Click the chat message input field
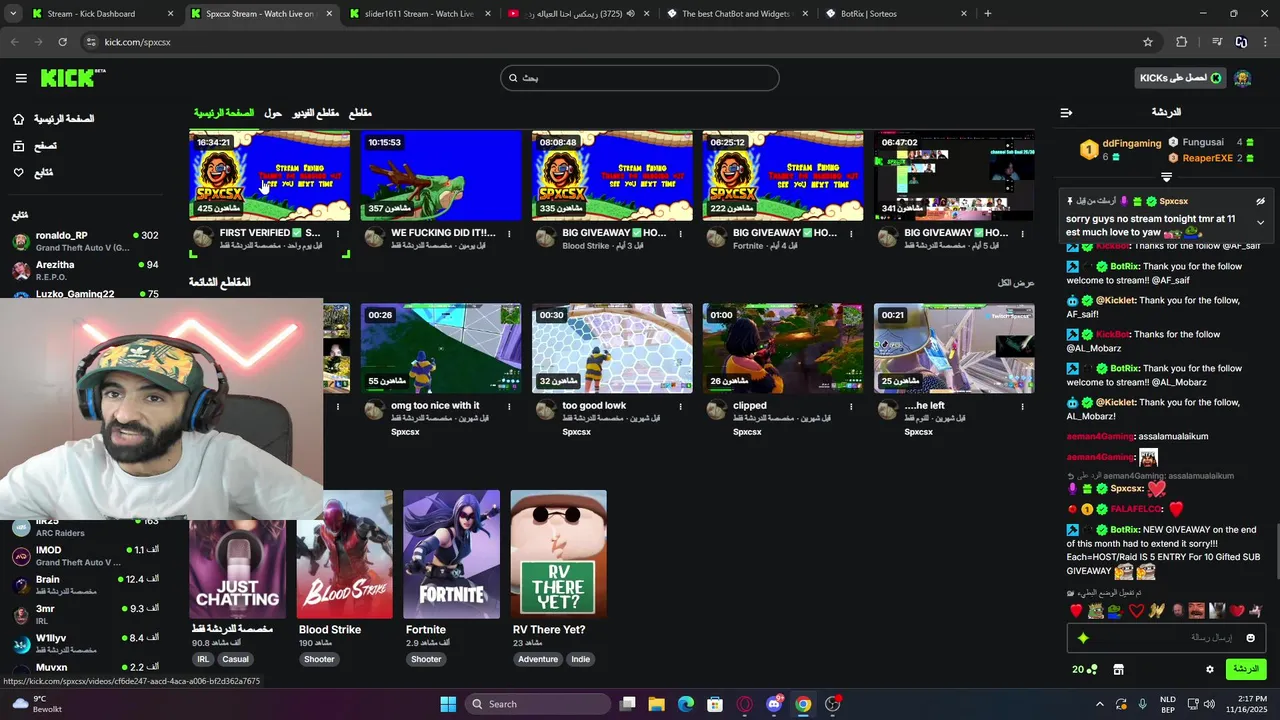 click(x=1166, y=638)
